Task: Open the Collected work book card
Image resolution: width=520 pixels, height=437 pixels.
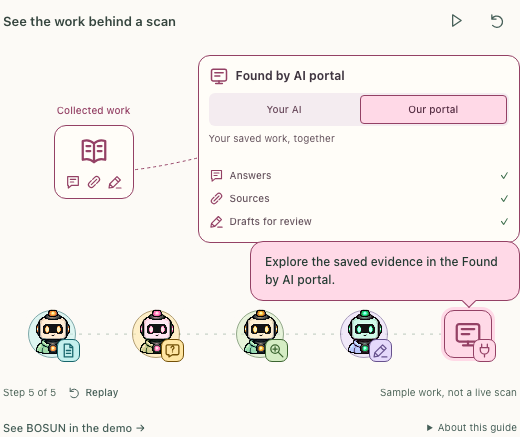Action: pos(94,162)
